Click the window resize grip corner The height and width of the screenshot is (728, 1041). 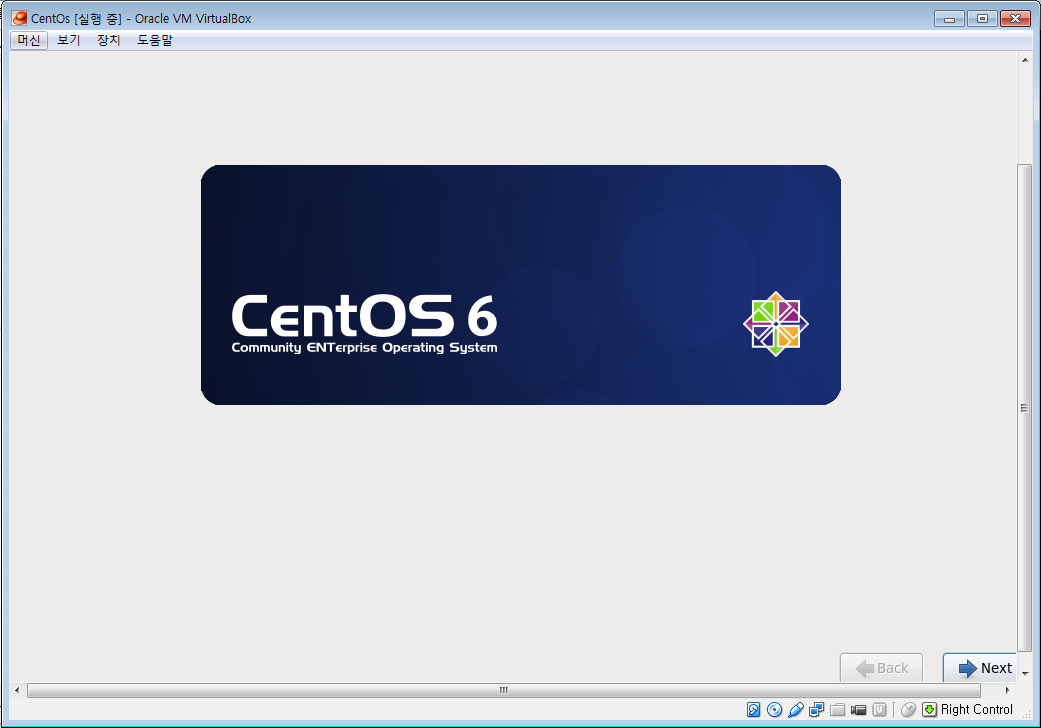tap(1026, 713)
